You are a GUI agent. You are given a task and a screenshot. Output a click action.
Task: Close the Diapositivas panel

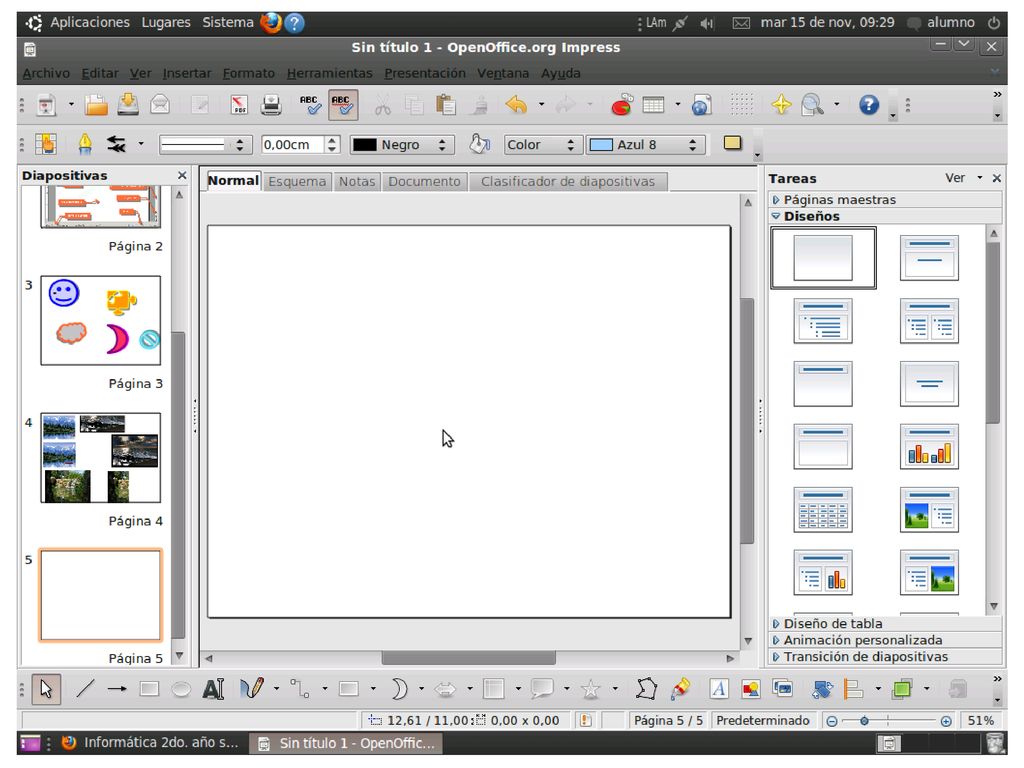(182, 175)
